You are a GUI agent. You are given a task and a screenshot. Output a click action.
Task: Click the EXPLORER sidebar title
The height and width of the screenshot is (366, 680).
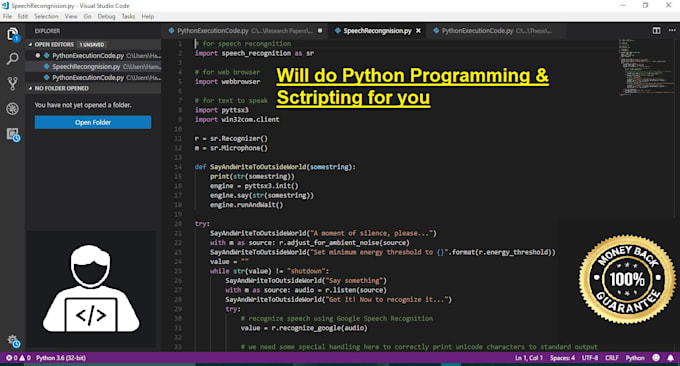pos(47,31)
